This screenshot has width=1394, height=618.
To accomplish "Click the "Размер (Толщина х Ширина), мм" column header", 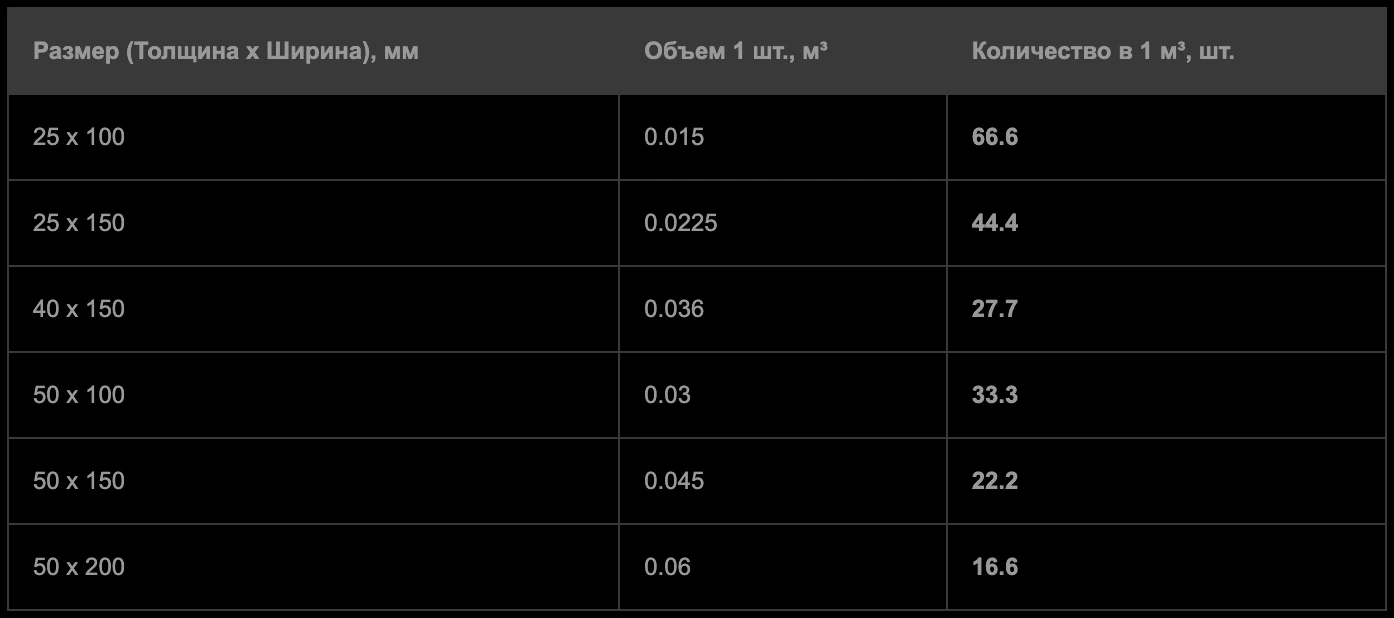I will [x=226, y=52].
